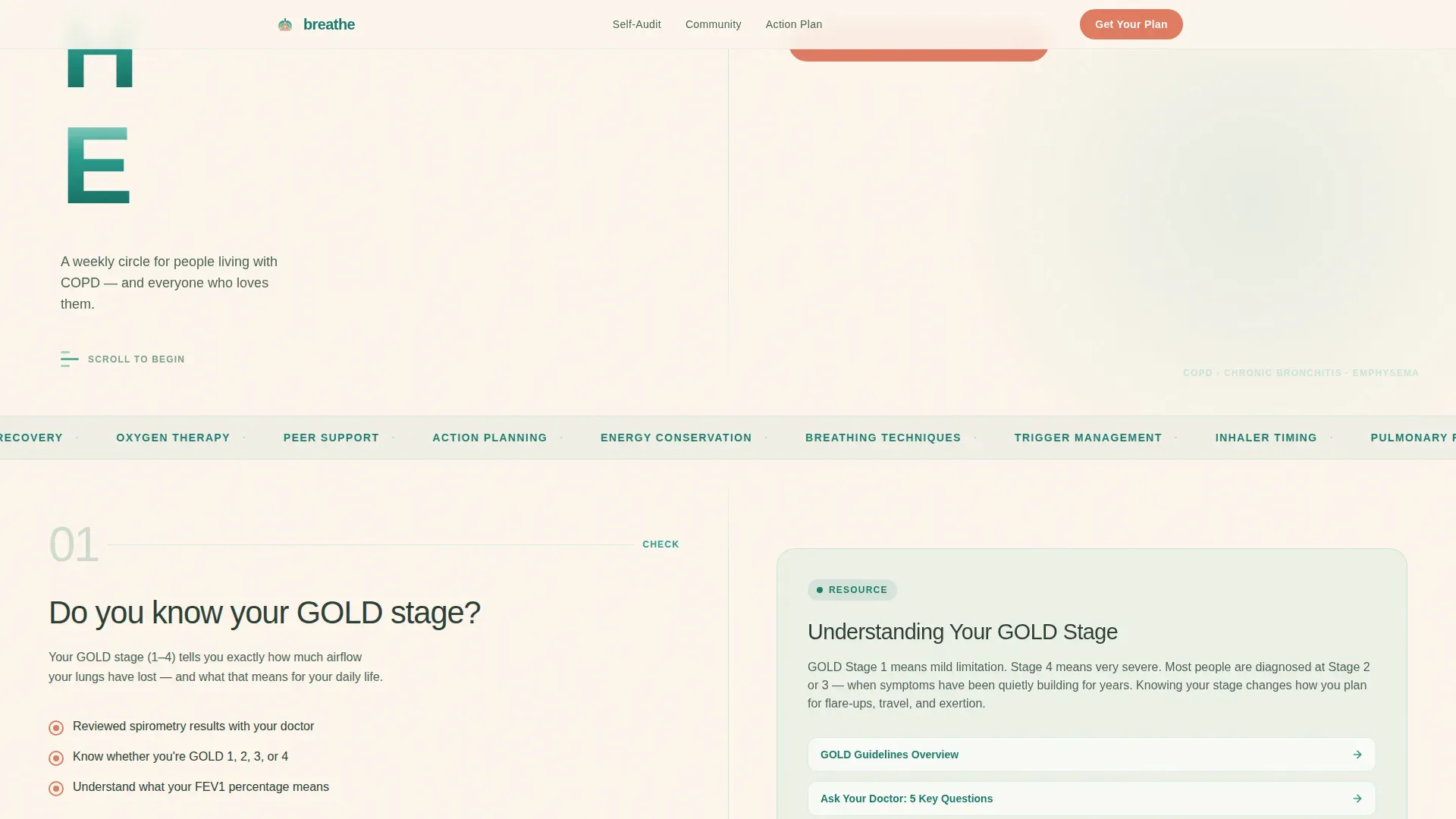Click ACTION PLANNING in the ticker

[x=490, y=438]
